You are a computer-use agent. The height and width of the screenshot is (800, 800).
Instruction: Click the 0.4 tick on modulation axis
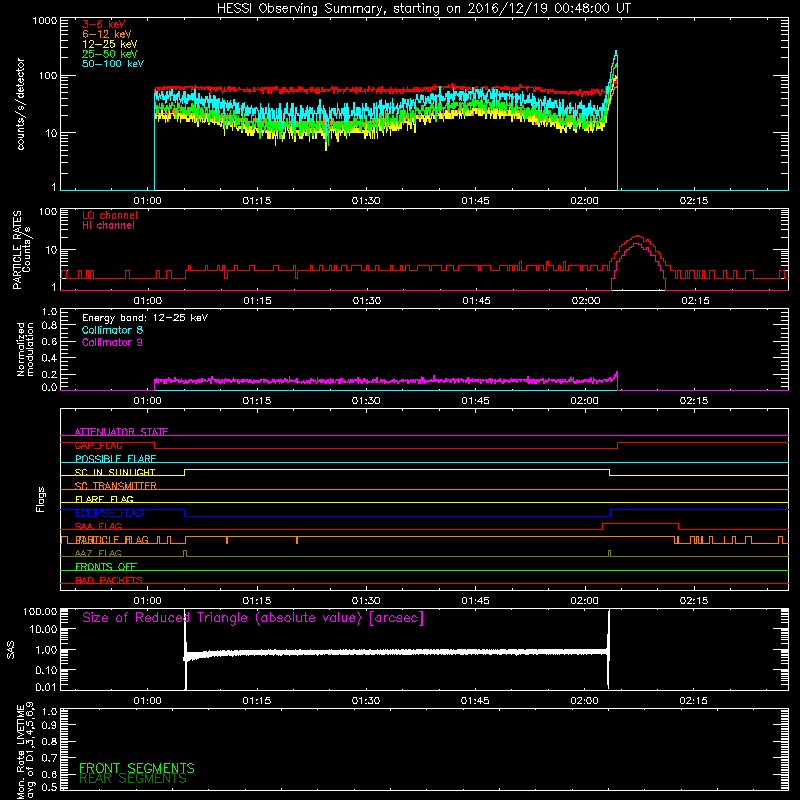pyautogui.click(x=49, y=358)
